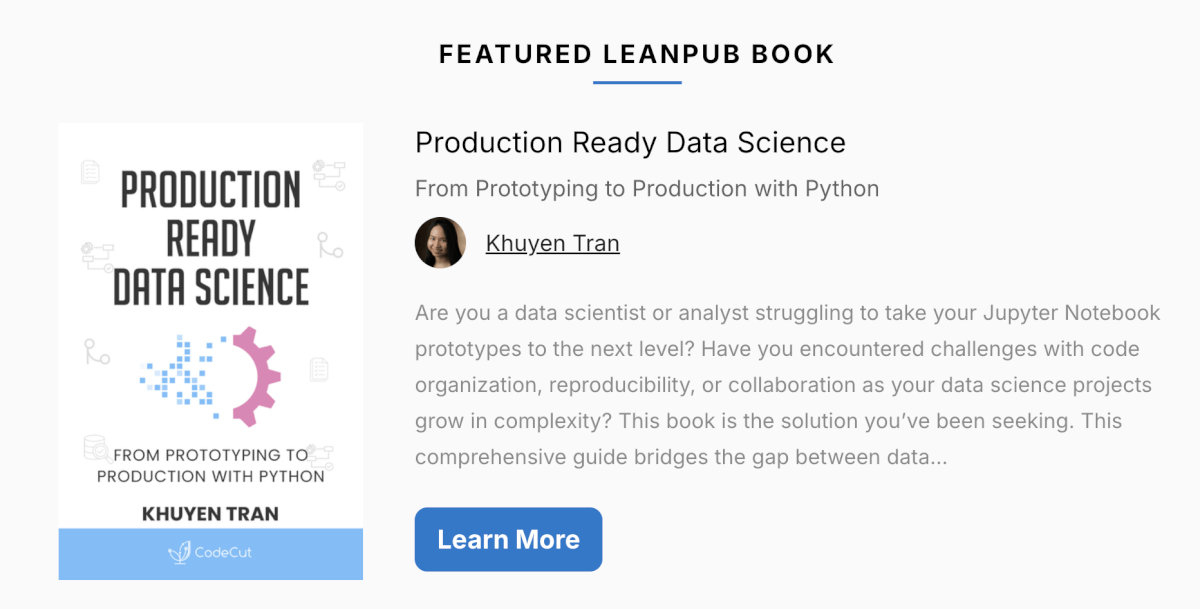Click the author's profile photo
This screenshot has width=1200, height=609.
coord(440,243)
